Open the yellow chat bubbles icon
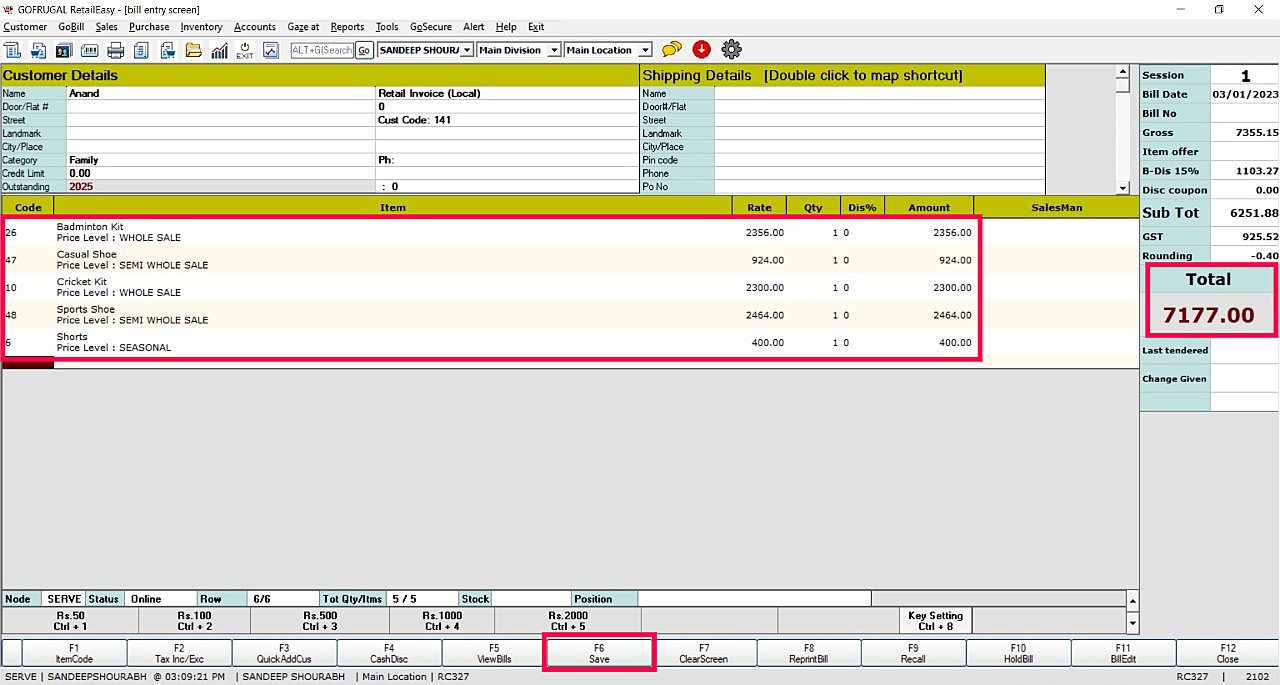 click(x=672, y=49)
